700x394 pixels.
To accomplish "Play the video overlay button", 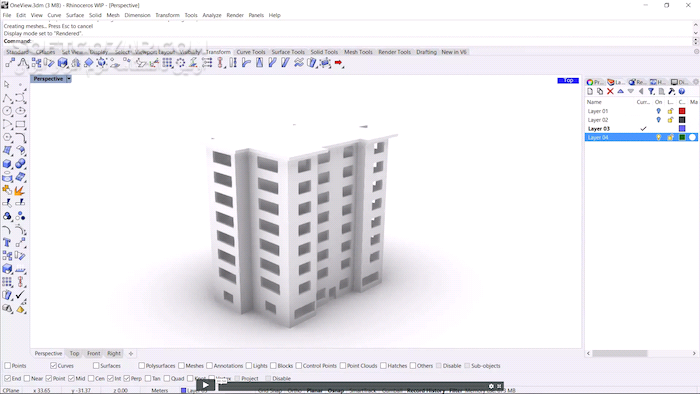I will pos(205,385).
